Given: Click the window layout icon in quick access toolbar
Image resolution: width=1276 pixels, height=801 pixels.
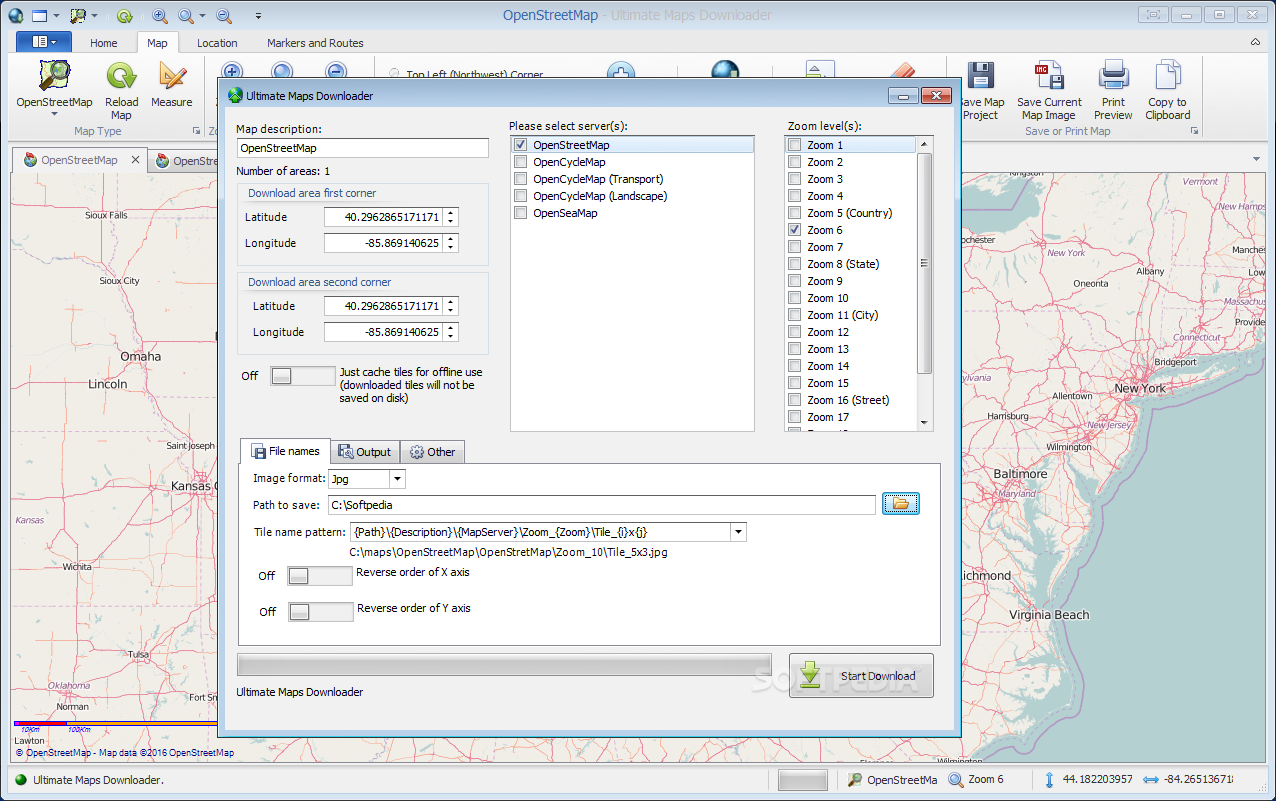Looking at the screenshot, I should click(x=40, y=15).
